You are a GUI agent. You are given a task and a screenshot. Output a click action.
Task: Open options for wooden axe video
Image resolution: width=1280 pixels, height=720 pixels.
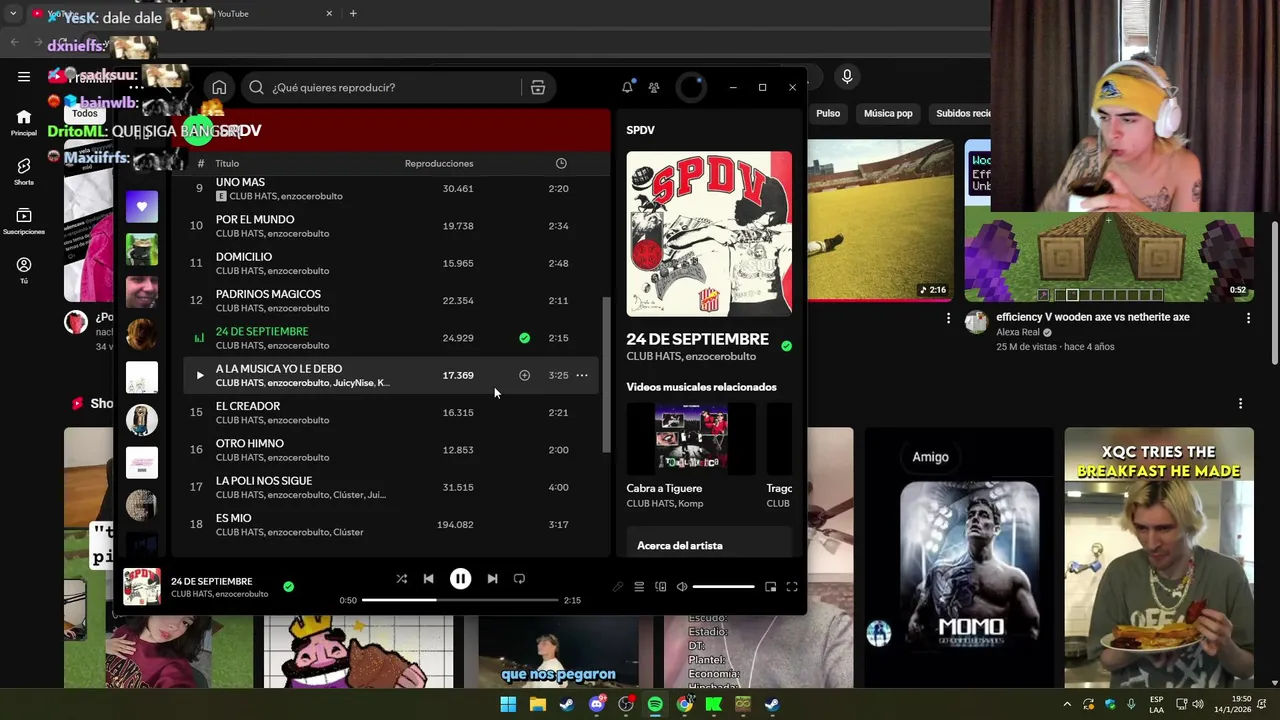pos(1248,318)
